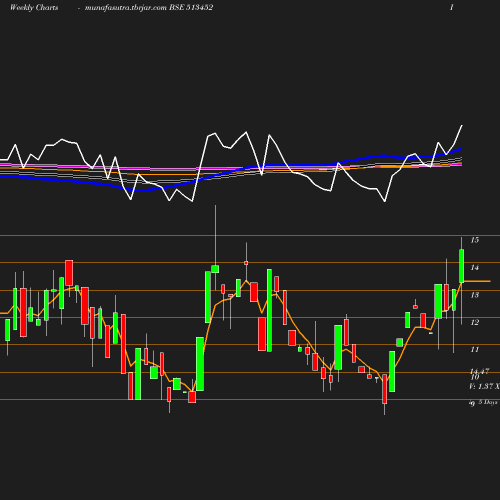The width and height of the screenshot is (500, 500).
Task: Click the "Weekly Charts" title text
Action: (x=34, y=7)
